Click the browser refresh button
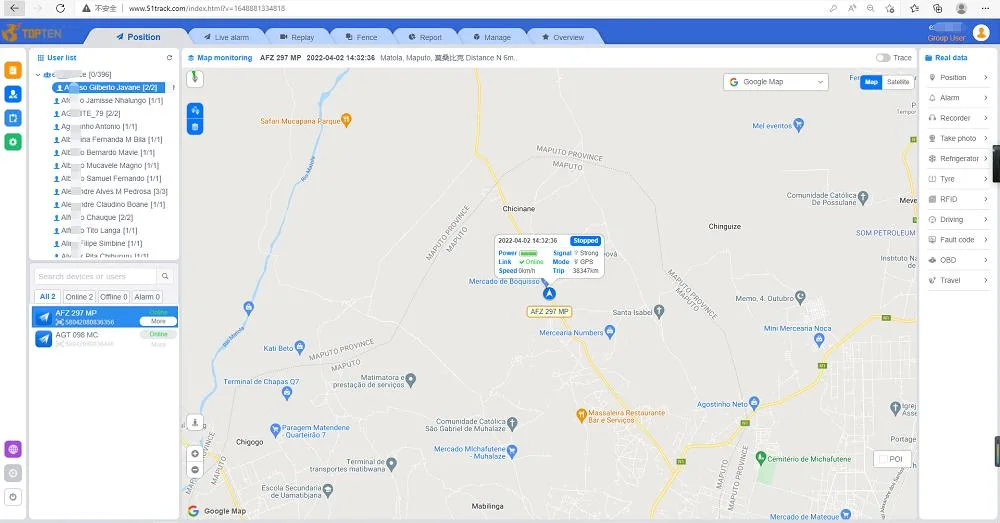The width and height of the screenshot is (1000, 523). click(60, 8)
